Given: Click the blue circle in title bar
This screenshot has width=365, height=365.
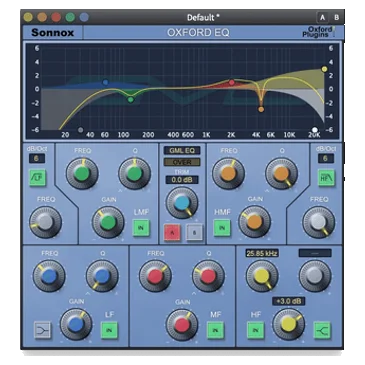Looking at the screenshot, I should (x=84, y=17).
